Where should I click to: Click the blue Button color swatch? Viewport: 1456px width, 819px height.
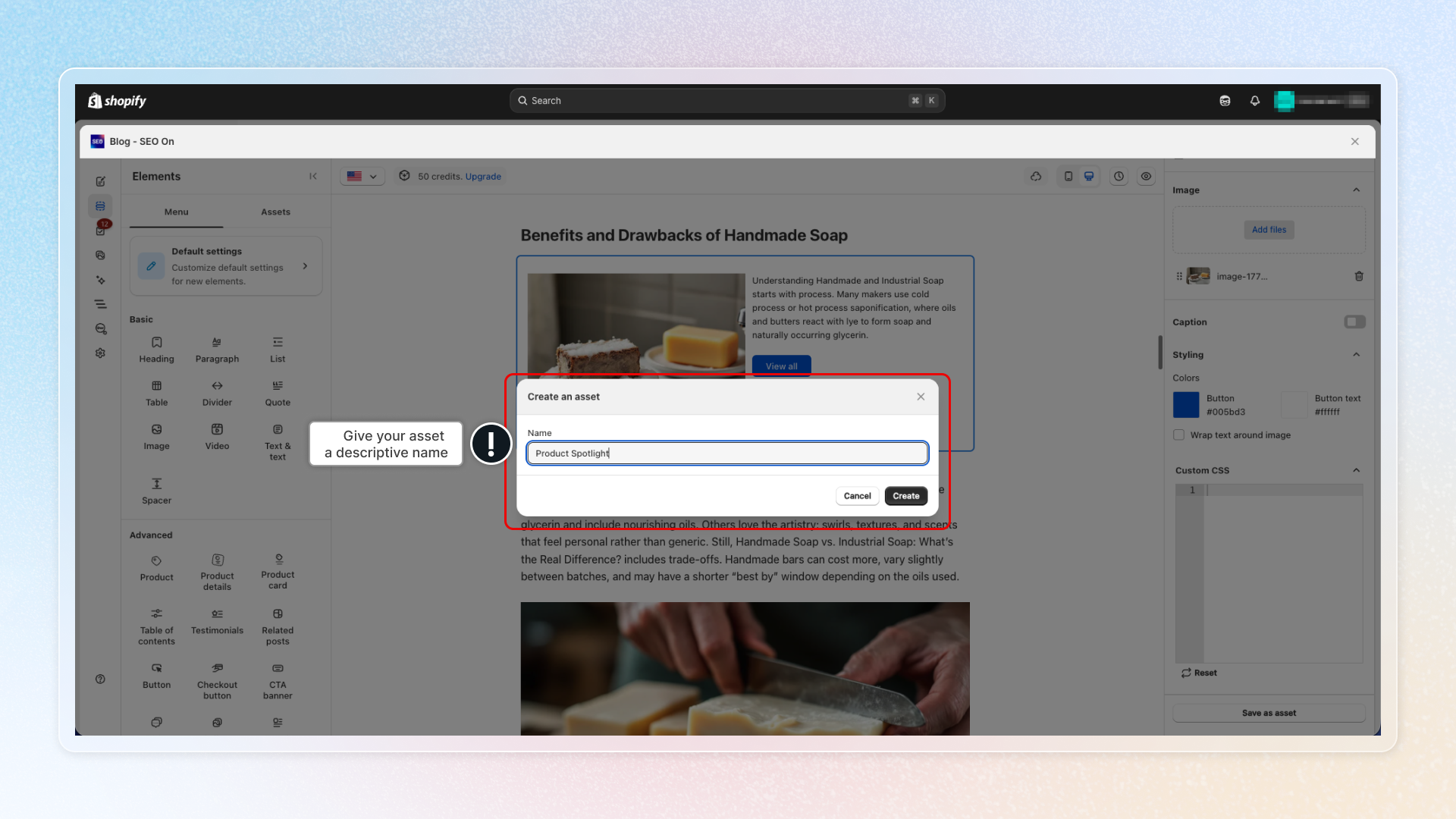click(x=1186, y=405)
